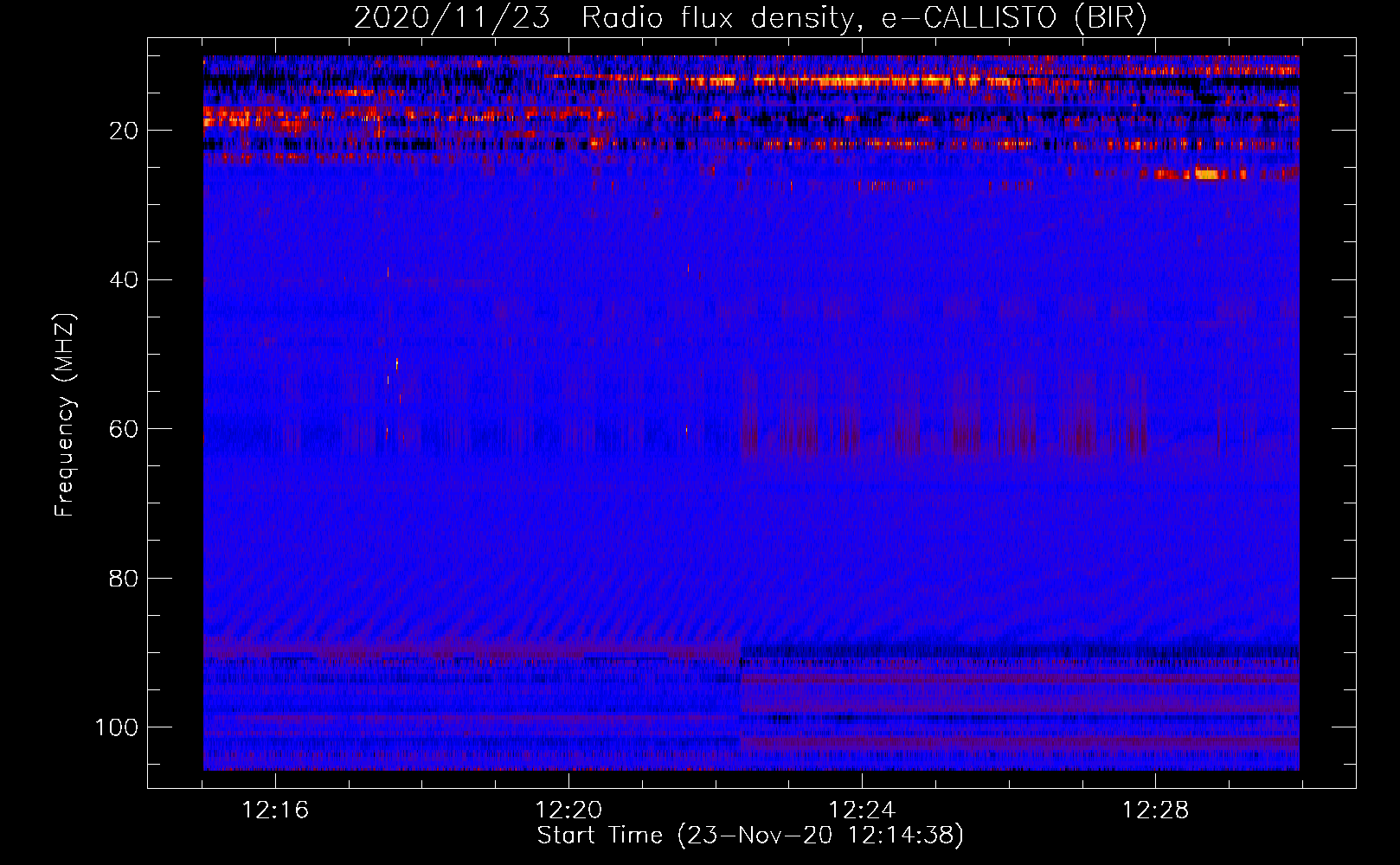
Task: Click the 40 MHz frequency tick label
Action: tap(124, 280)
